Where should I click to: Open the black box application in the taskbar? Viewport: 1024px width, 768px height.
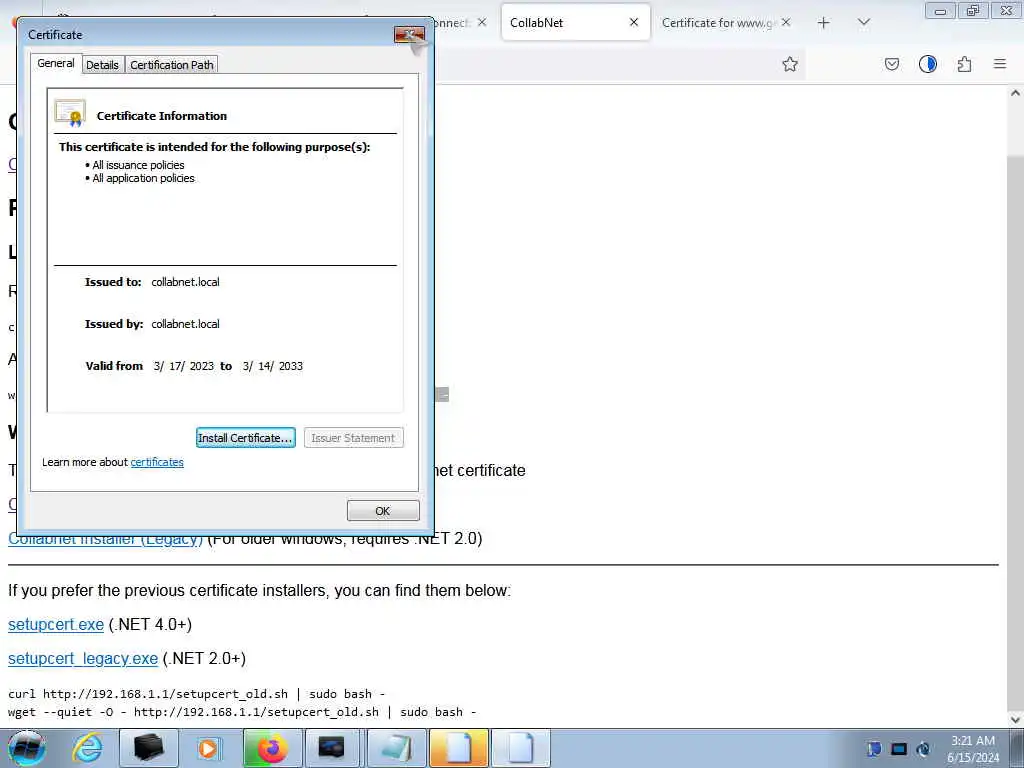(x=148, y=748)
